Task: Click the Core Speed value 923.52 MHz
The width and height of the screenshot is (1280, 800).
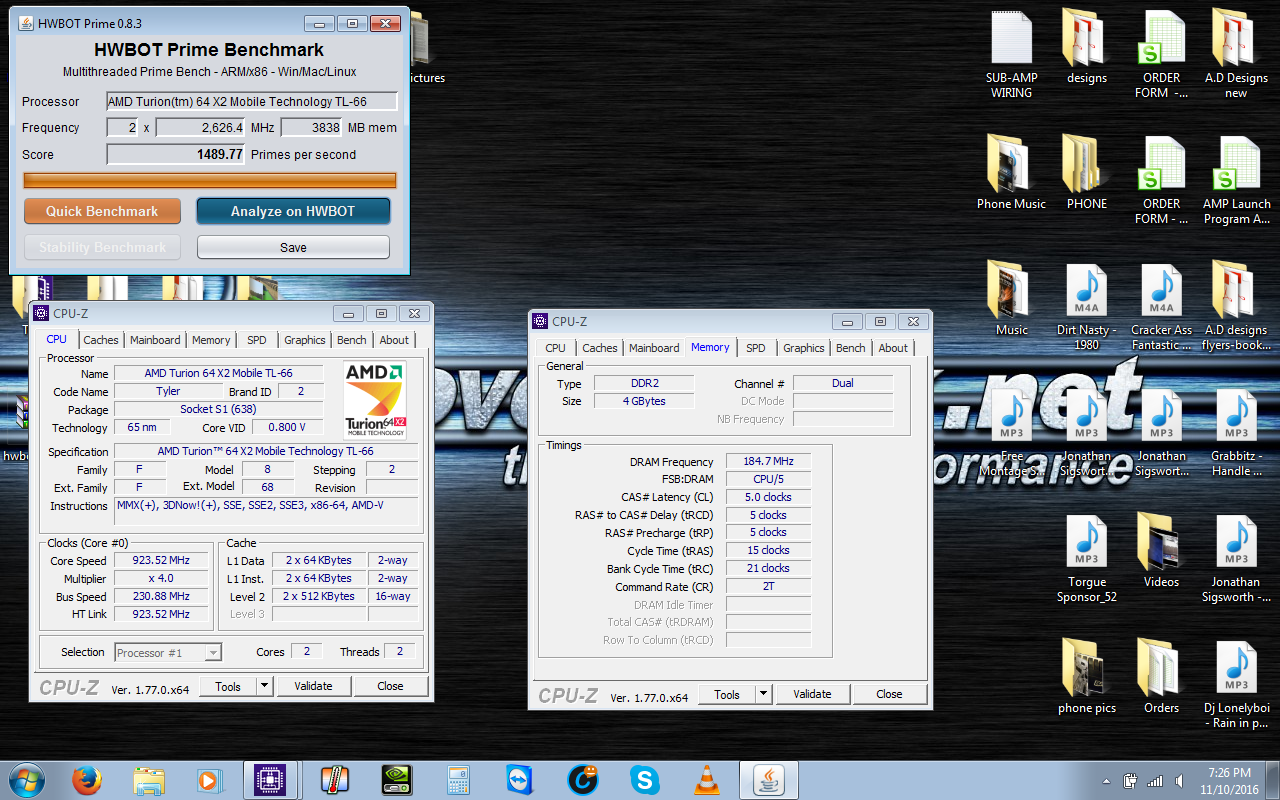Action: (x=161, y=561)
